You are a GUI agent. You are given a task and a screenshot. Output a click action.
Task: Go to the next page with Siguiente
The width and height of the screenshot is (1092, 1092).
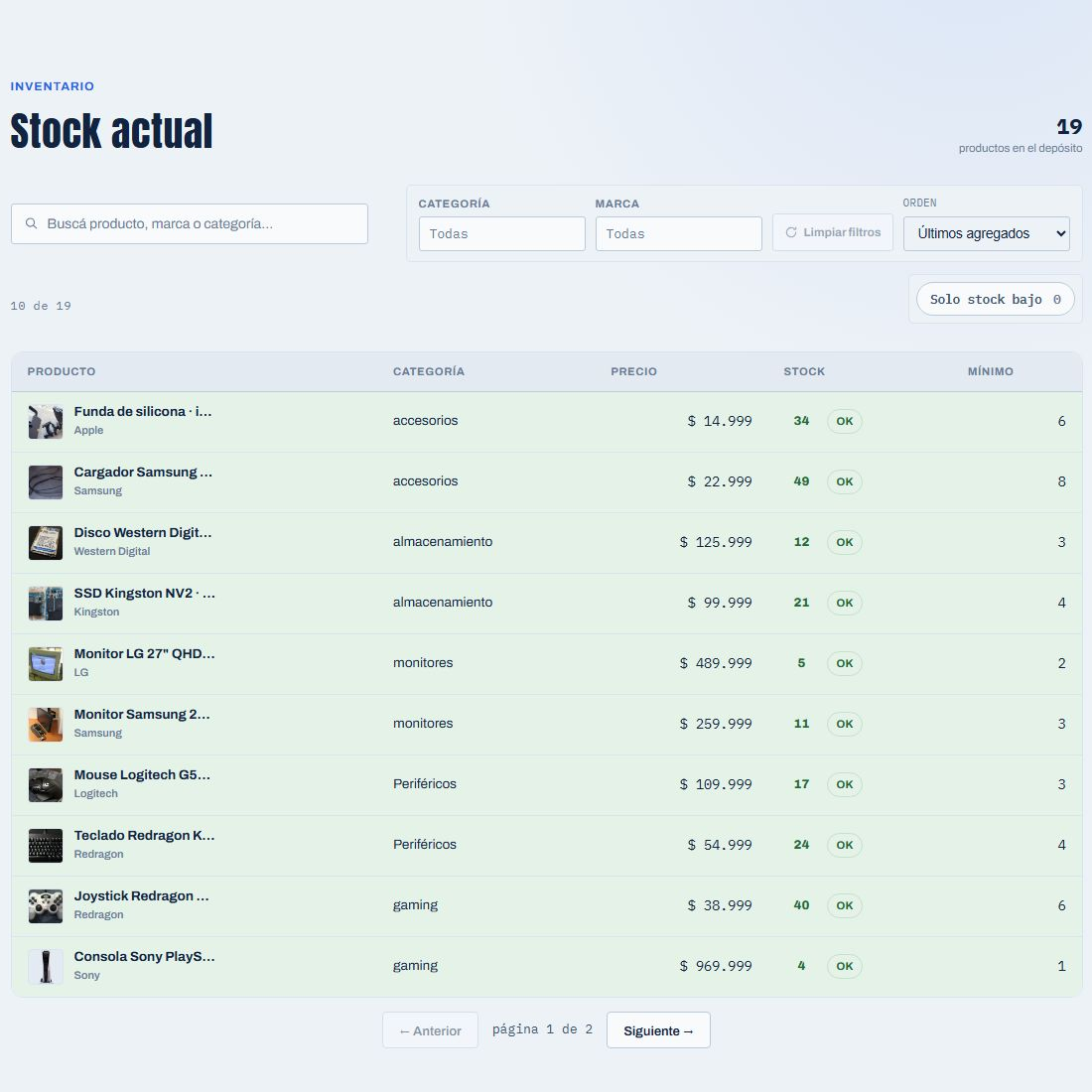pyautogui.click(x=658, y=1030)
